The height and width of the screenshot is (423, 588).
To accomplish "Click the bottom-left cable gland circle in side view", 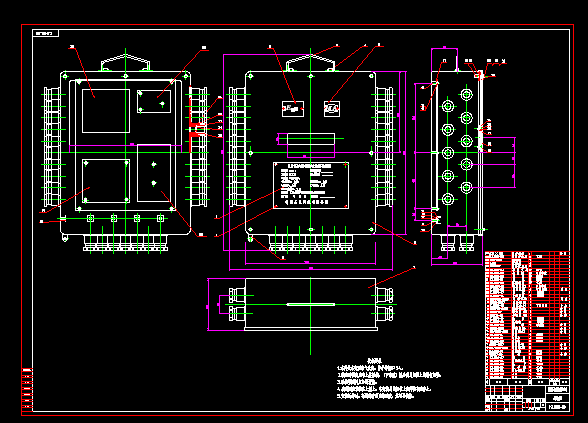I will pos(448,199).
